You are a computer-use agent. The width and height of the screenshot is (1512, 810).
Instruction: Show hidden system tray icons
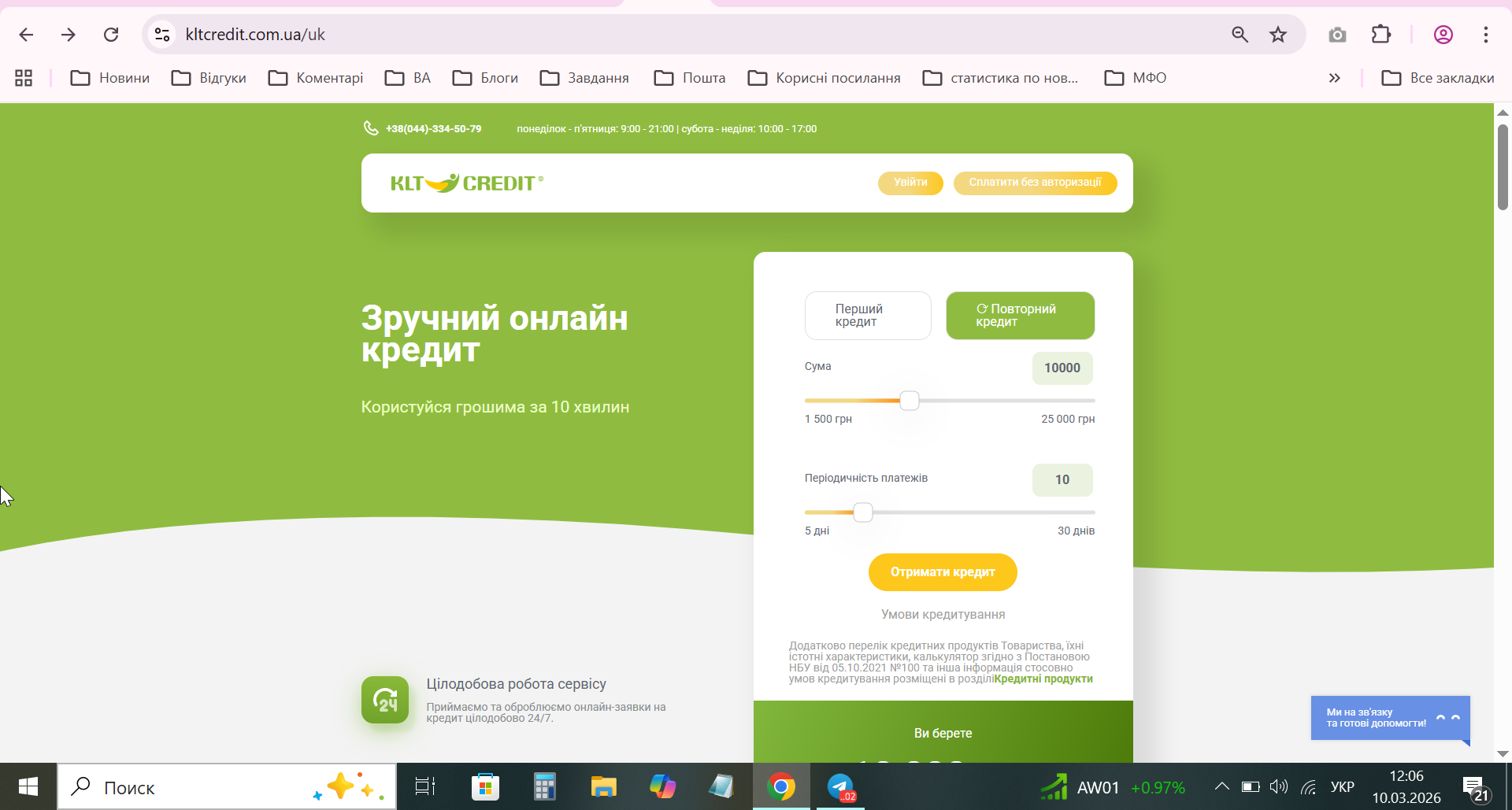pos(1221,786)
